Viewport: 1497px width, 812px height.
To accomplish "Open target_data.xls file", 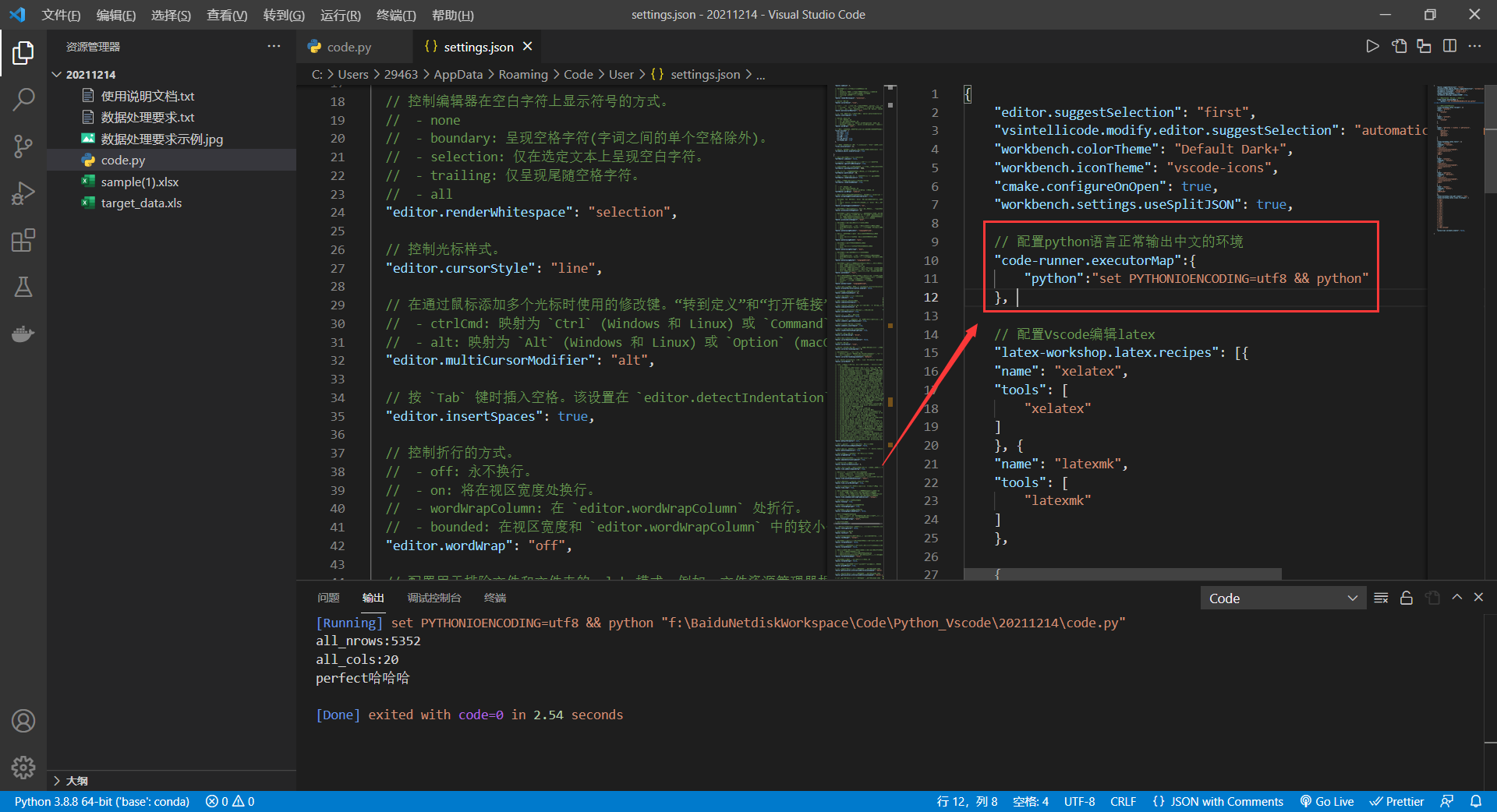I will coord(172,203).
